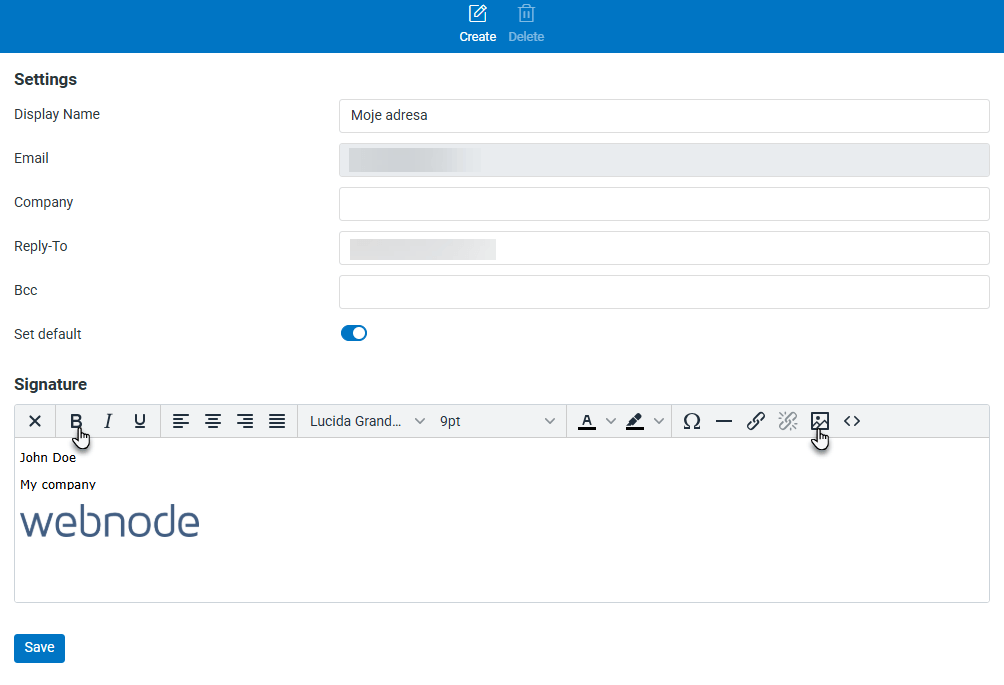Underline the selected signature text
This screenshot has width=1004, height=685.
click(140, 421)
